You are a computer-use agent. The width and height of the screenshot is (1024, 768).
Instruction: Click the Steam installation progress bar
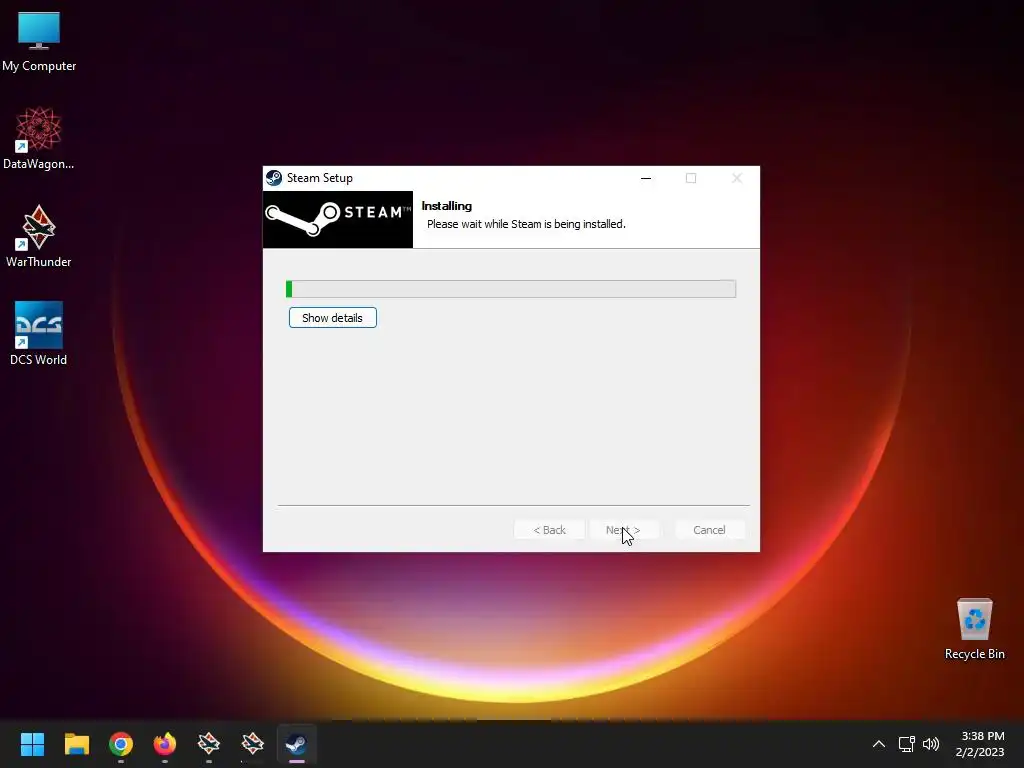[x=511, y=289]
